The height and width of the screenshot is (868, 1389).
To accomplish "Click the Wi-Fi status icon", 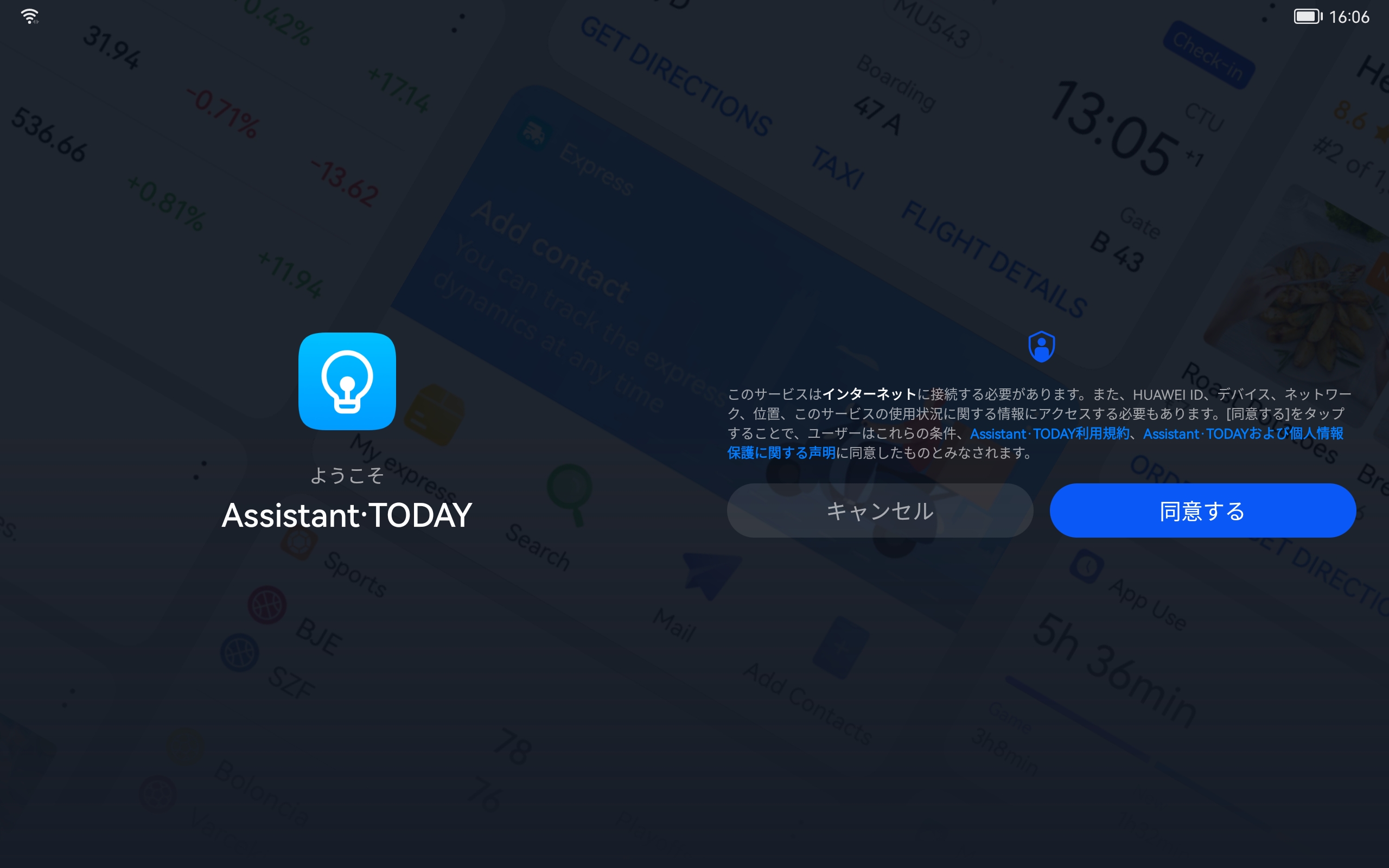I will click(30, 17).
